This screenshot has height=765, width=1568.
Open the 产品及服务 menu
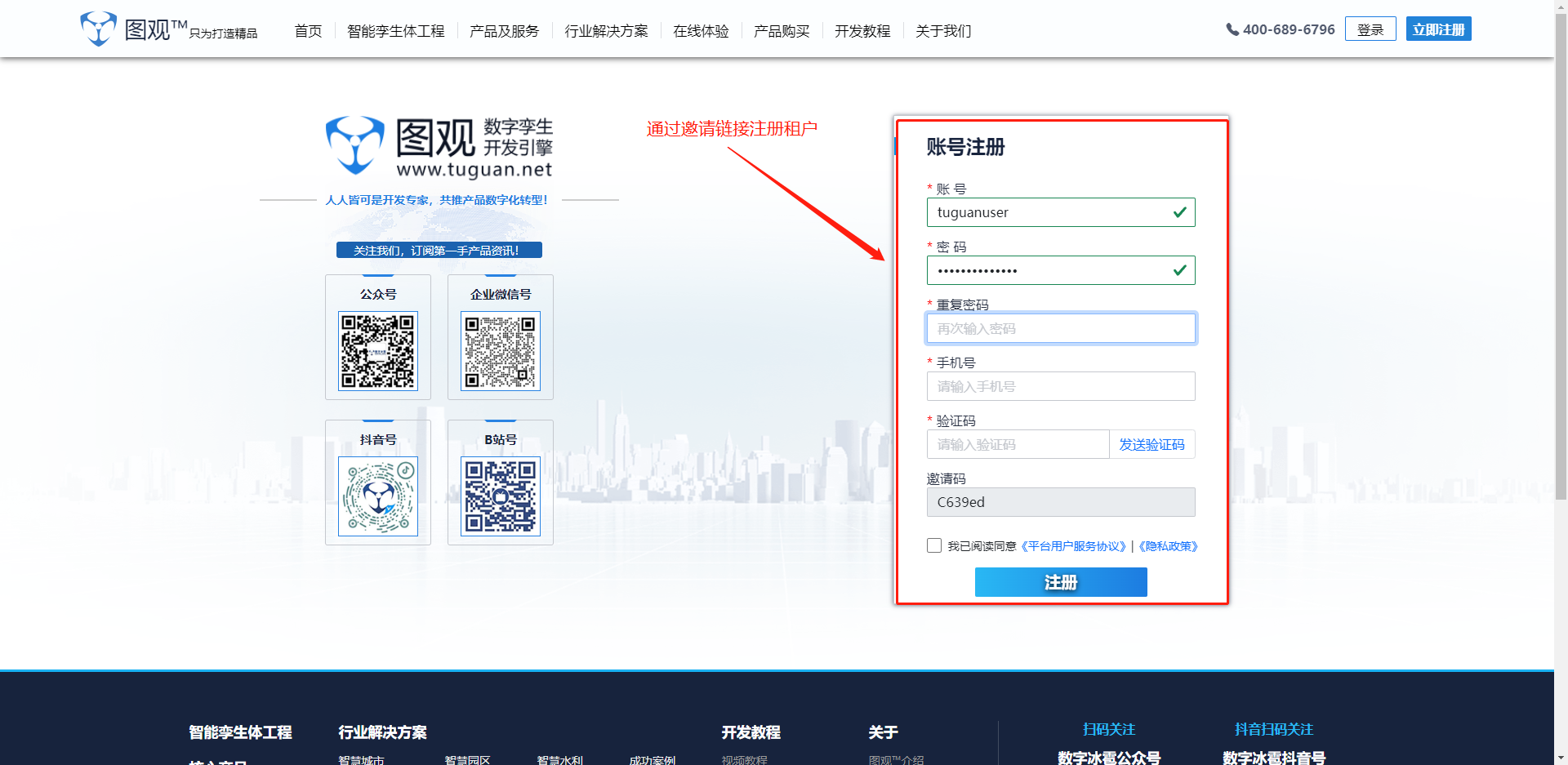tap(505, 31)
